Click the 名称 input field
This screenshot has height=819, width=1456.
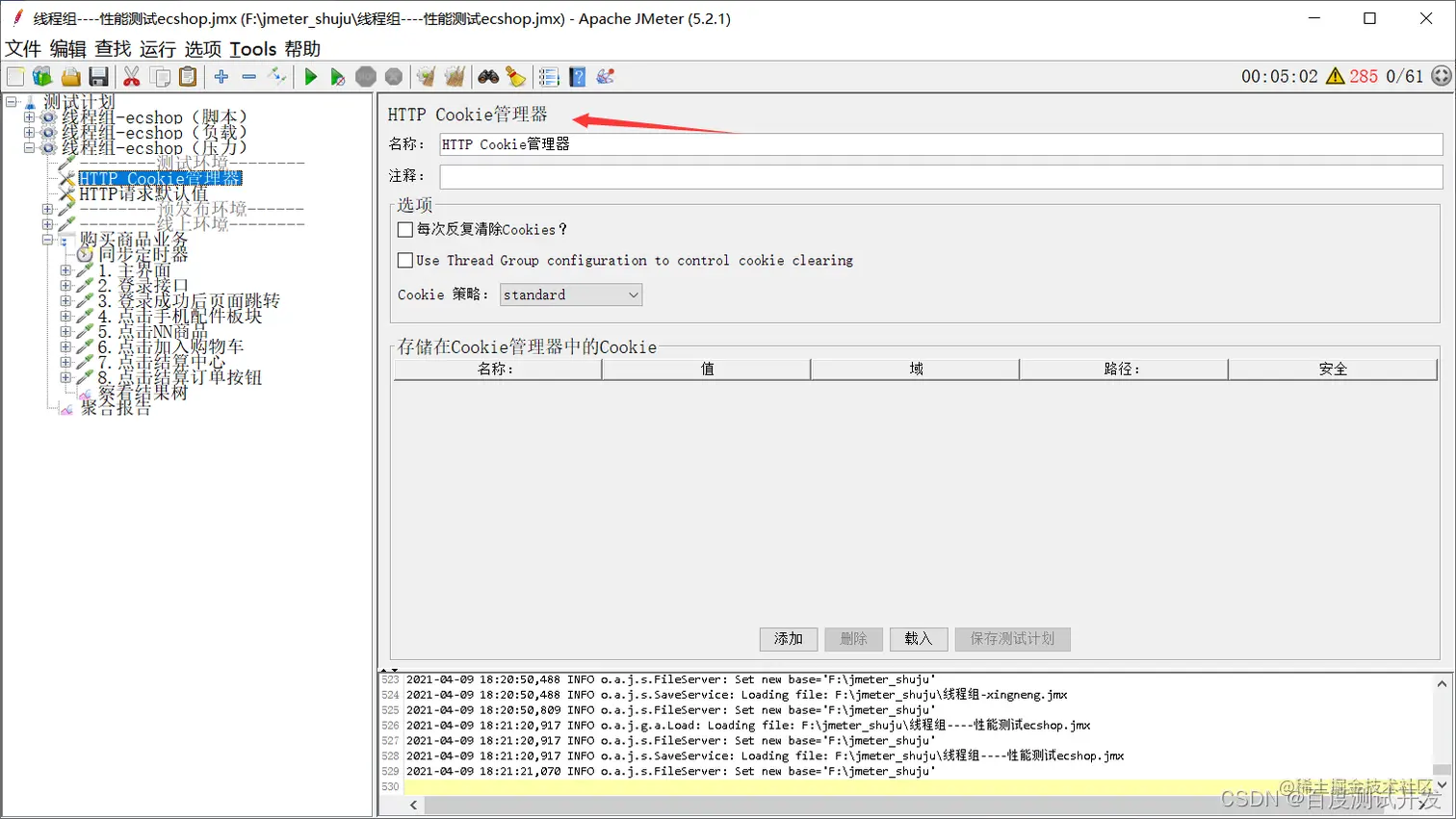(x=941, y=144)
